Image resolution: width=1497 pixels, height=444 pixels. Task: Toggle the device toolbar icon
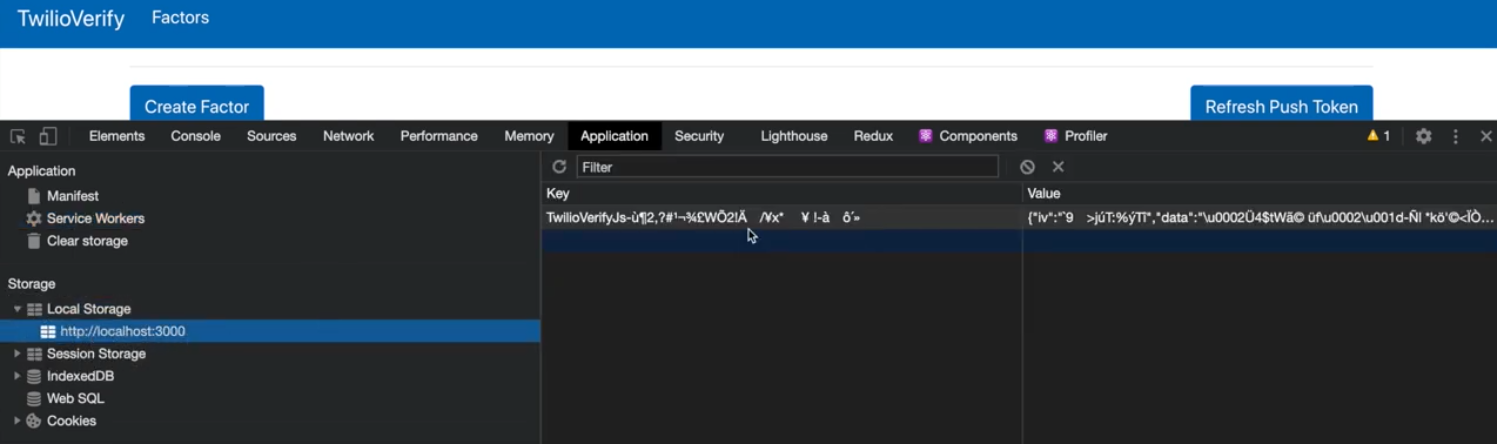[x=47, y=136]
